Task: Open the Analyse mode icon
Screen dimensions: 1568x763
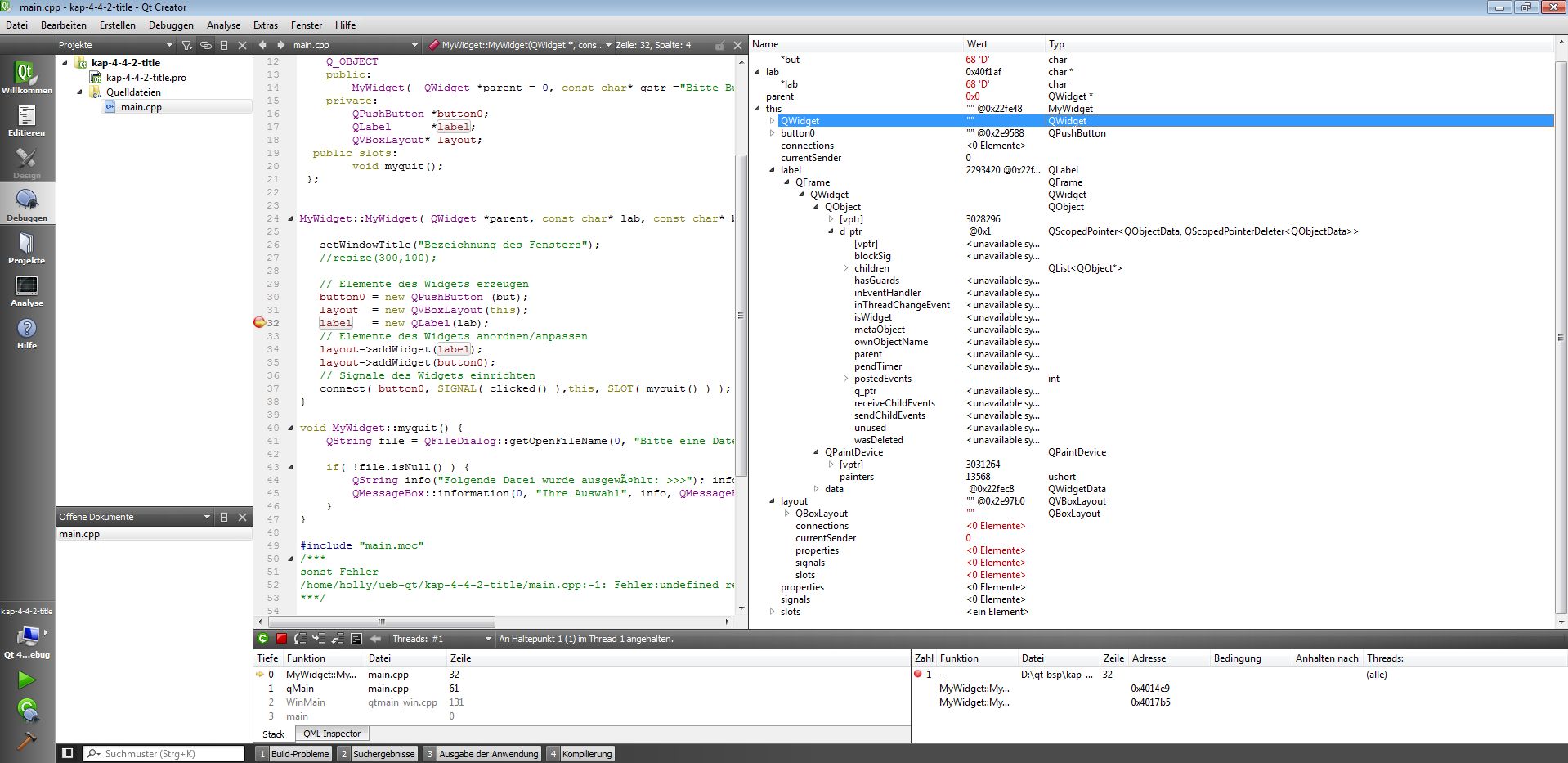Action: coord(26,290)
